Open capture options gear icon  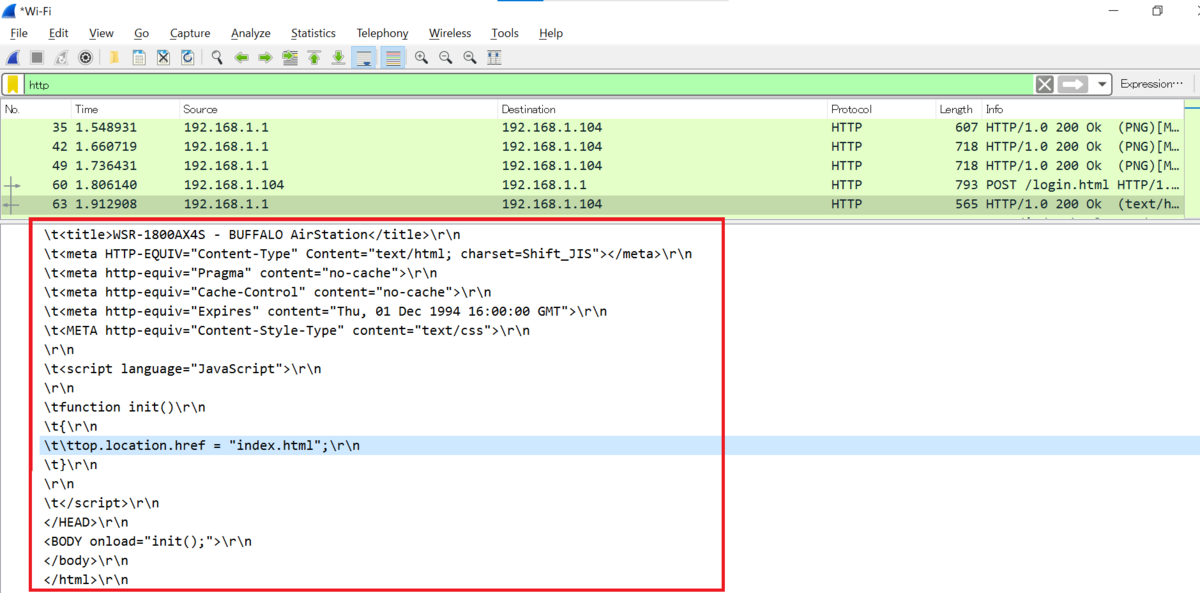[86, 58]
